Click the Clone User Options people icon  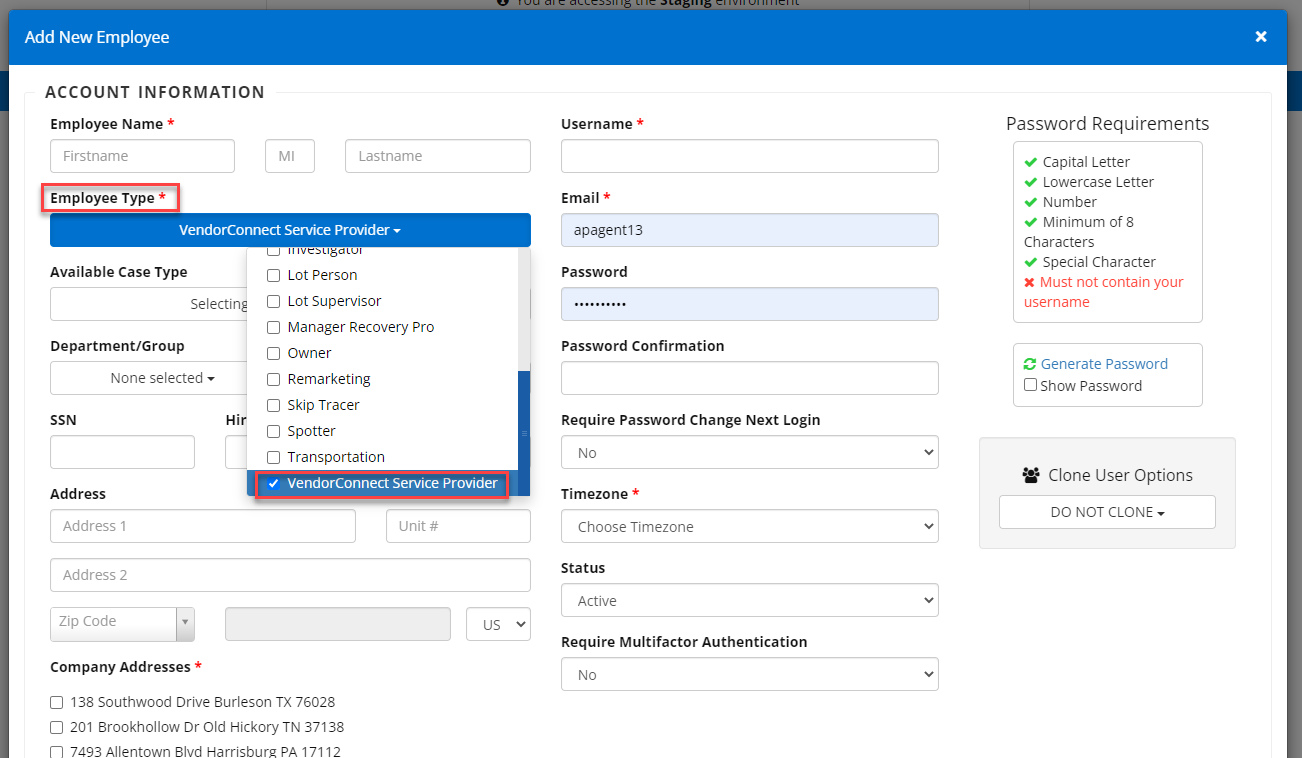(1031, 476)
